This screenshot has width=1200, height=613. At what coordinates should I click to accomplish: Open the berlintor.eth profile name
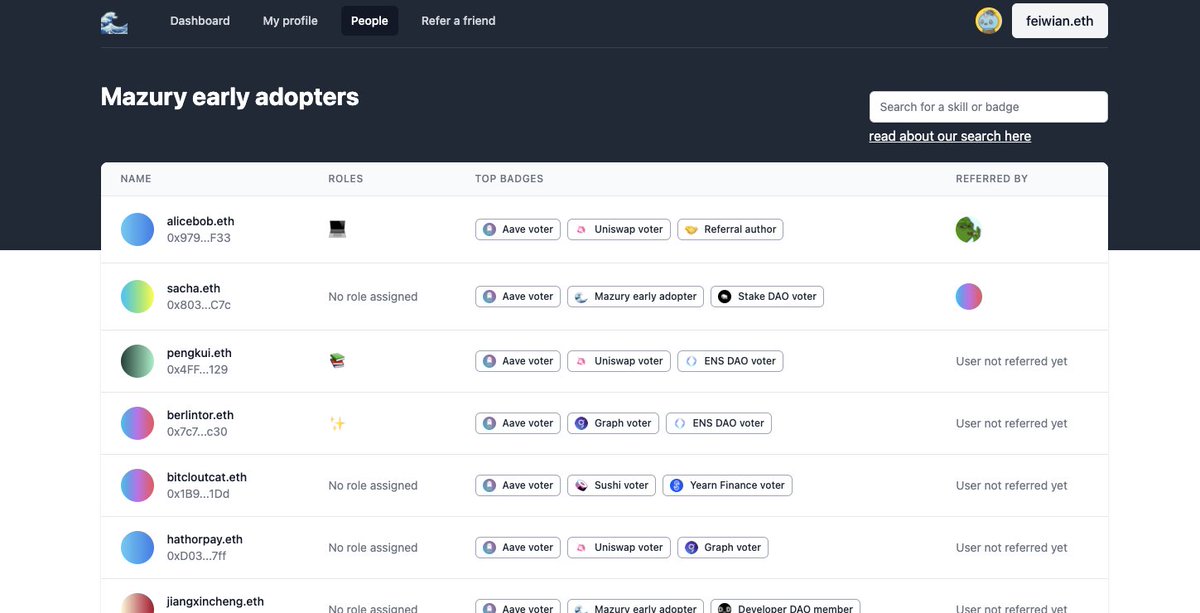click(x=200, y=415)
